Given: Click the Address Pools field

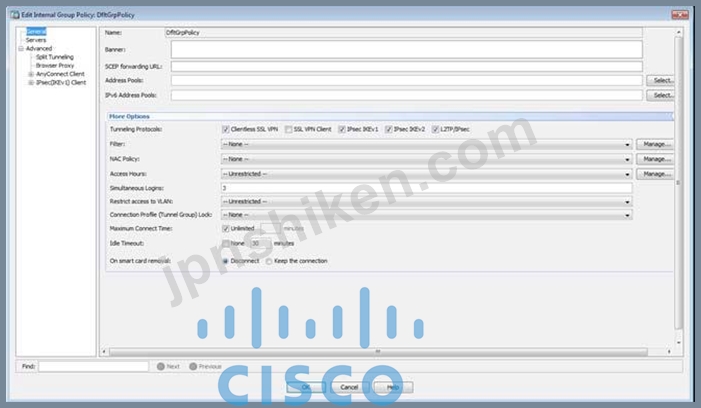Looking at the screenshot, I should tap(406, 80).
